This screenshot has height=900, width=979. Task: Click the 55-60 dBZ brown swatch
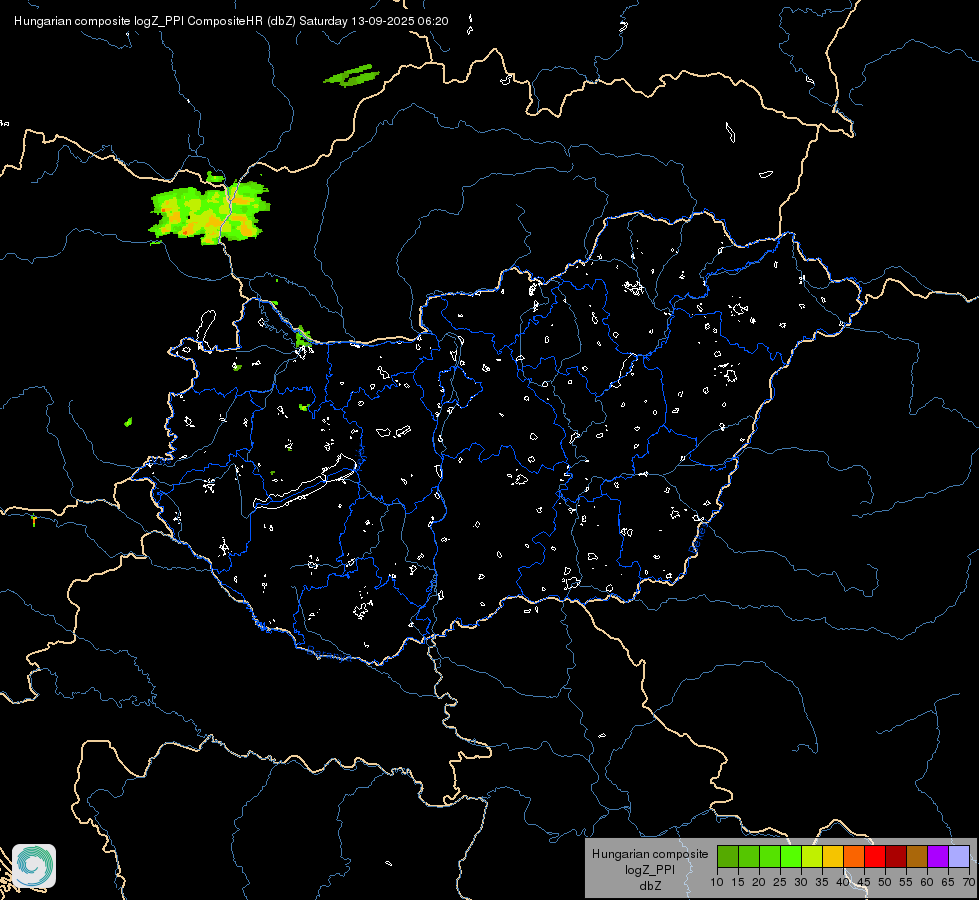917,856
